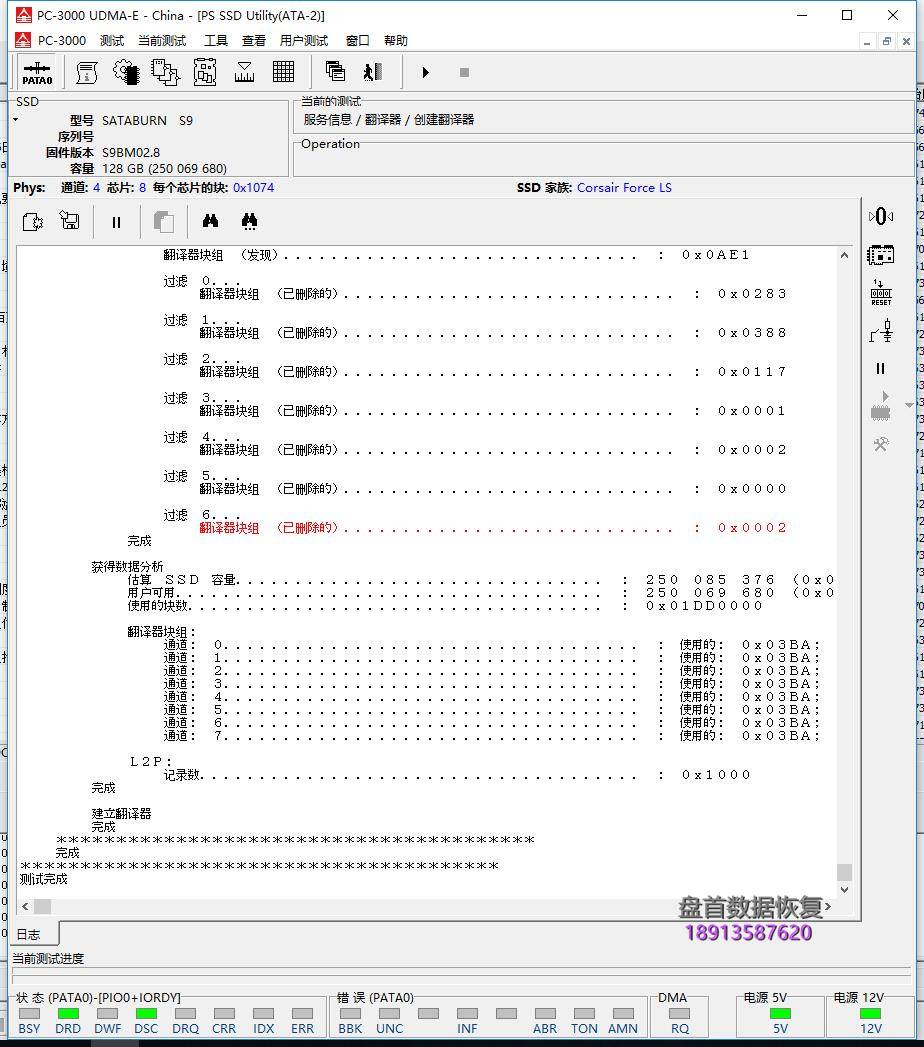924x1047 pixels.
Task: Click the 测试完成 log line
Action: (43, 879)
